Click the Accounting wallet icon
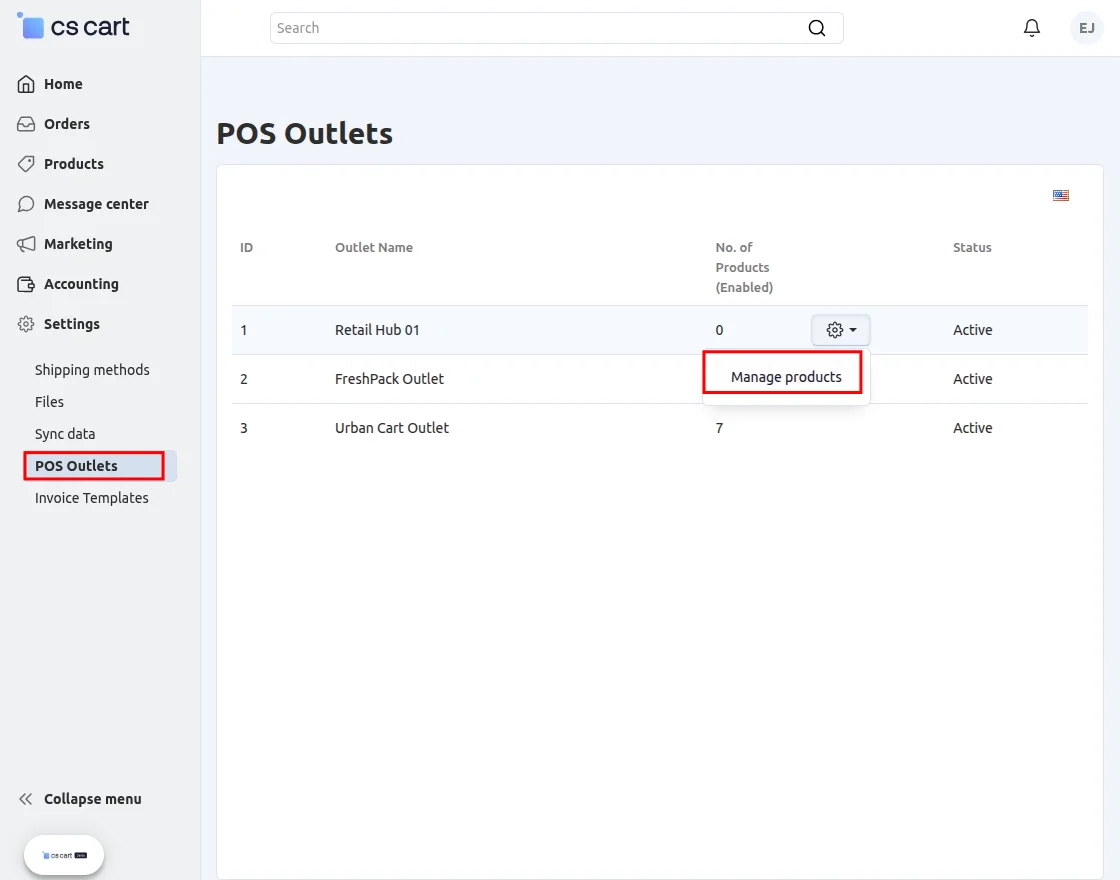 (26, 284)
